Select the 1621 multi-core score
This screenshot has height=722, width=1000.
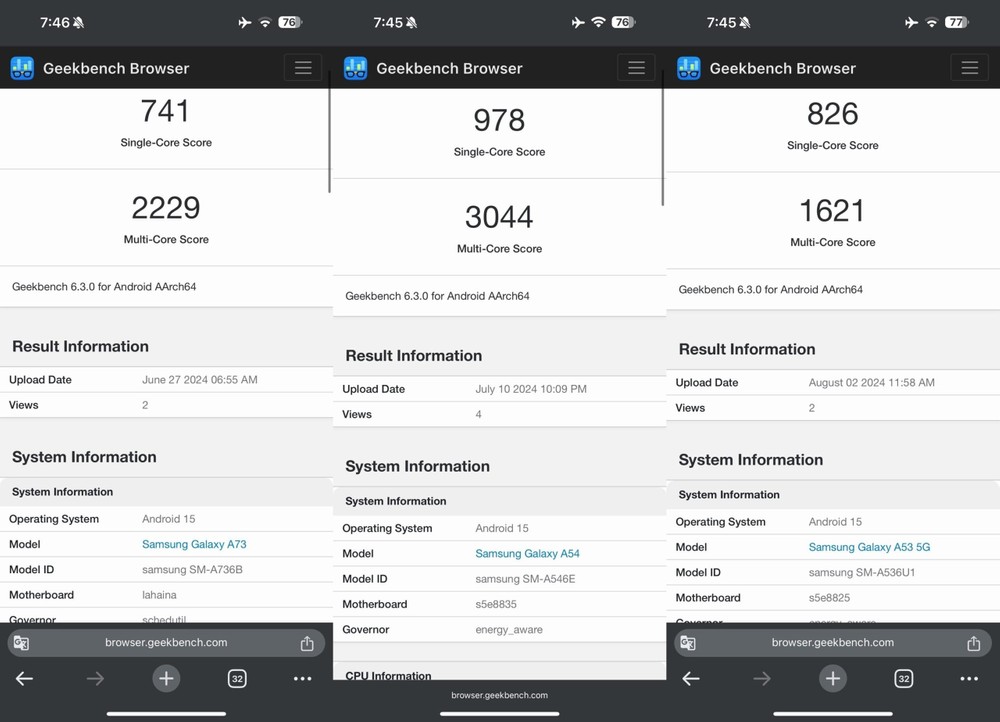[x=832, y=211]
